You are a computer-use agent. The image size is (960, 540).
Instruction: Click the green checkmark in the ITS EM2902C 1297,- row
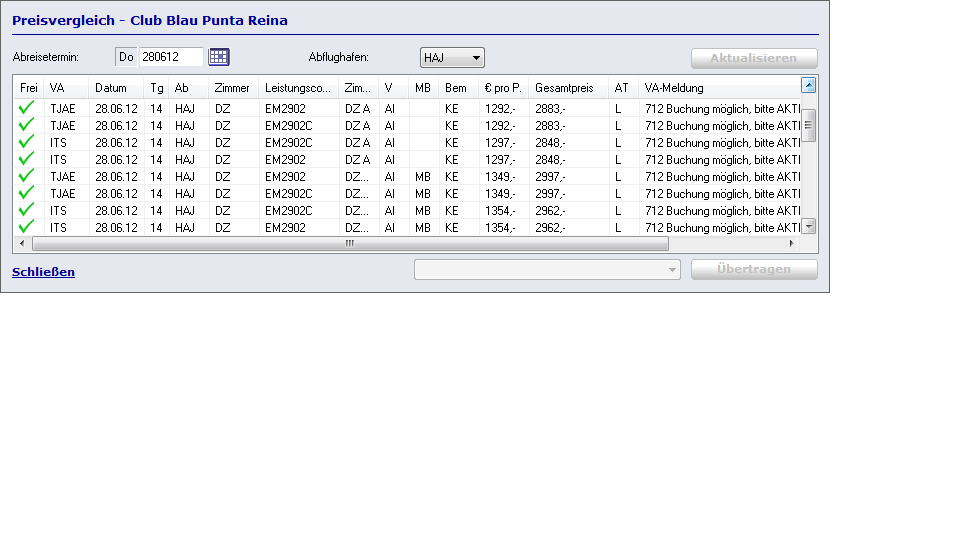coord(26,142)
